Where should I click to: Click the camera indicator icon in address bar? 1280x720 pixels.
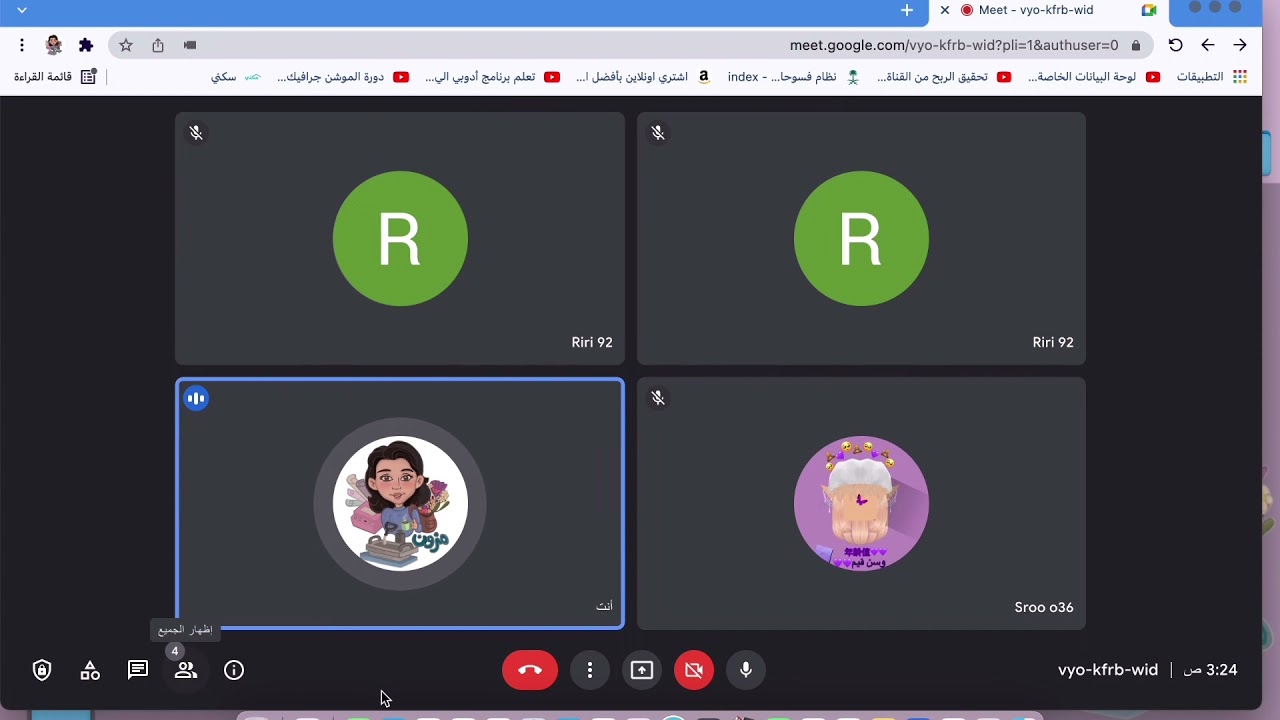(190, 45)
